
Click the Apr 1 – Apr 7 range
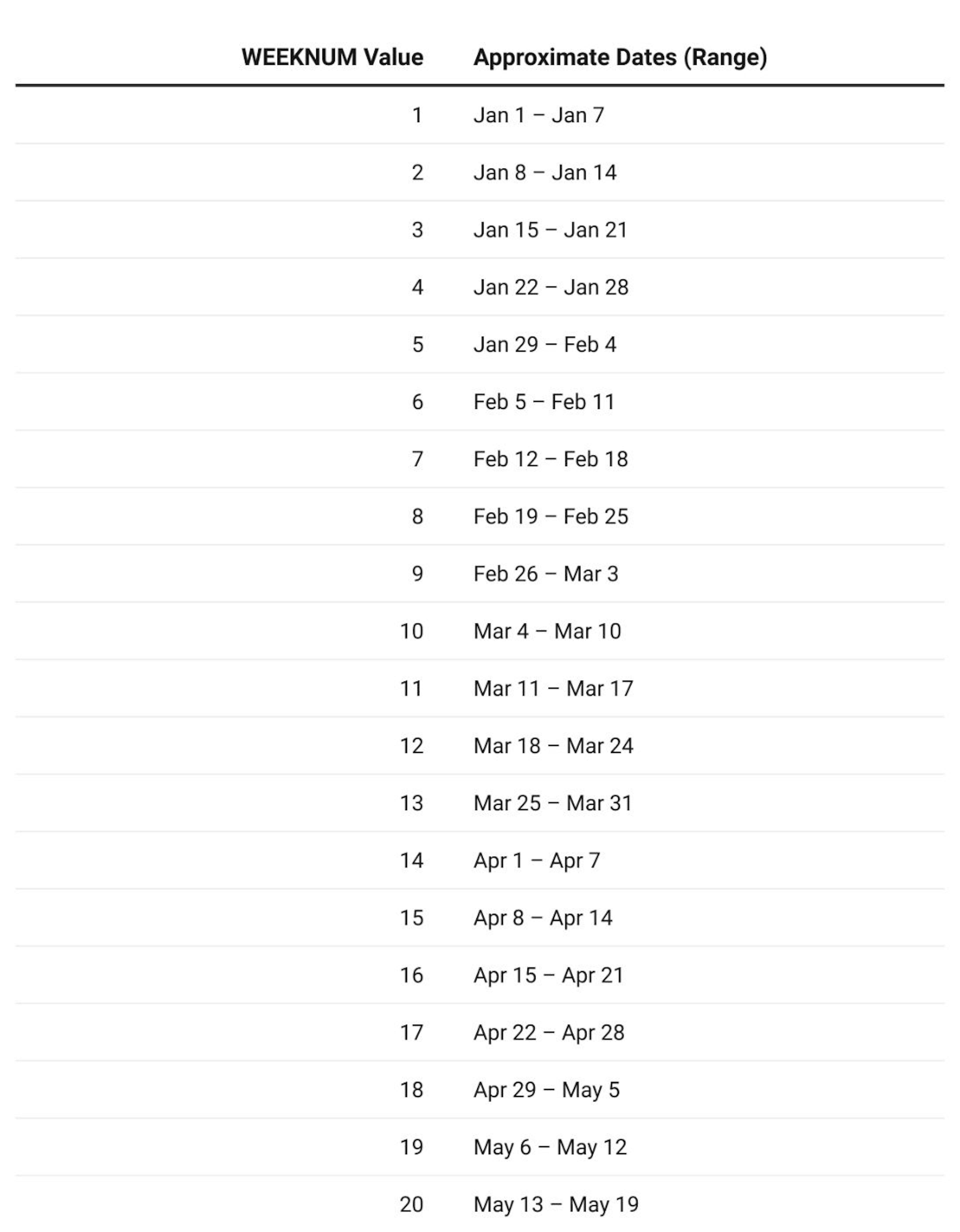click(536, 861)
